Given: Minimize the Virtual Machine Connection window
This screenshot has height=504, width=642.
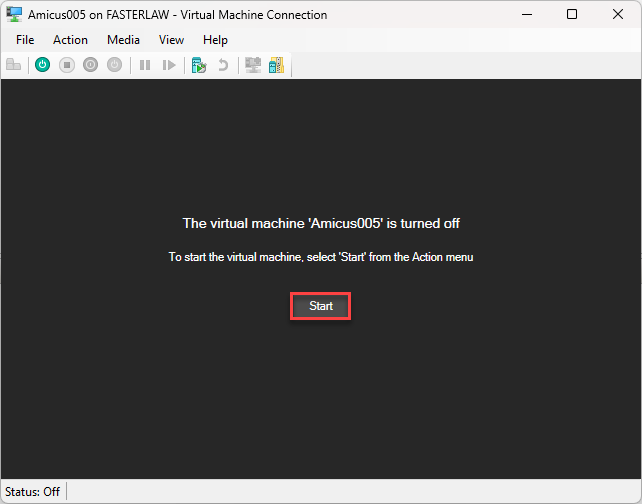Looking at the screenshot, I should tap(527, 14).
